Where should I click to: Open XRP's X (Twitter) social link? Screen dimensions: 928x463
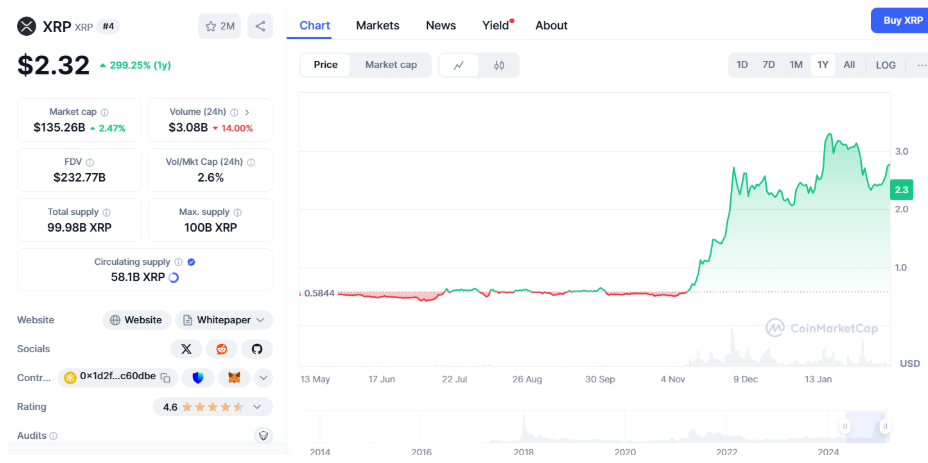tap(186, 349)
